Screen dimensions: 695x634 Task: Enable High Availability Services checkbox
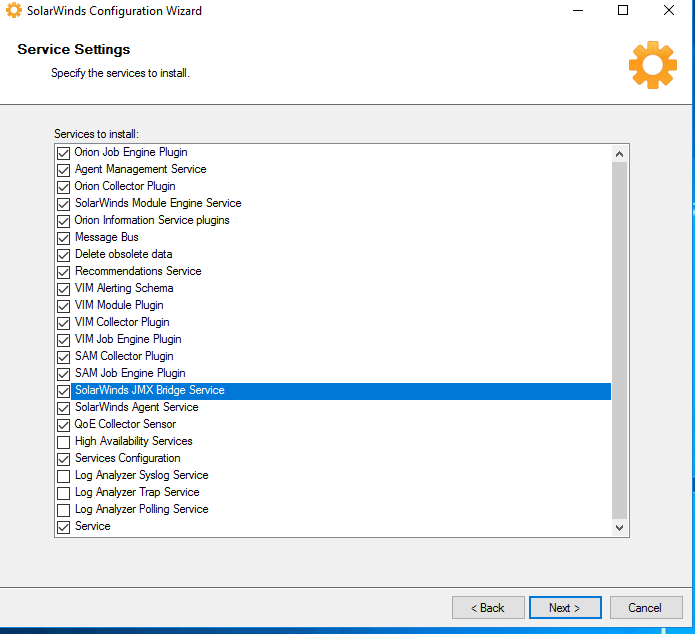(x=63, y=442)
